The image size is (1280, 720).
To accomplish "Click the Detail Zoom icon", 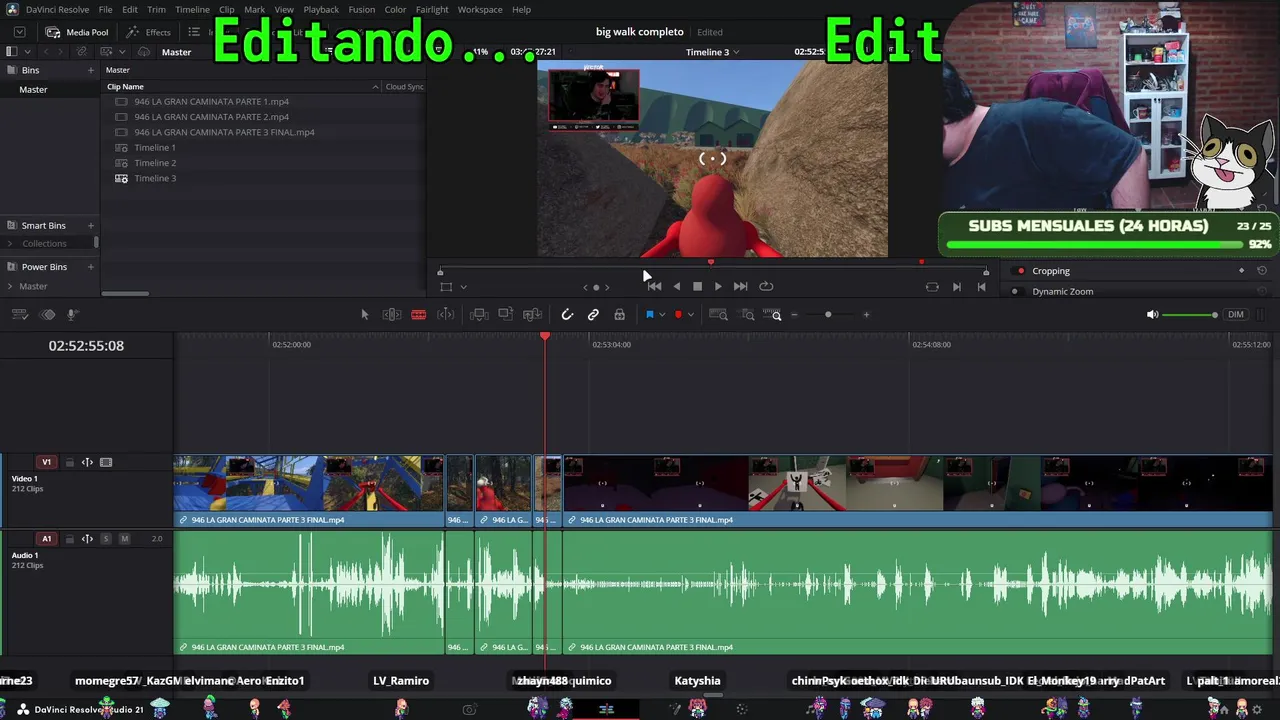I will tap(748, 315).
